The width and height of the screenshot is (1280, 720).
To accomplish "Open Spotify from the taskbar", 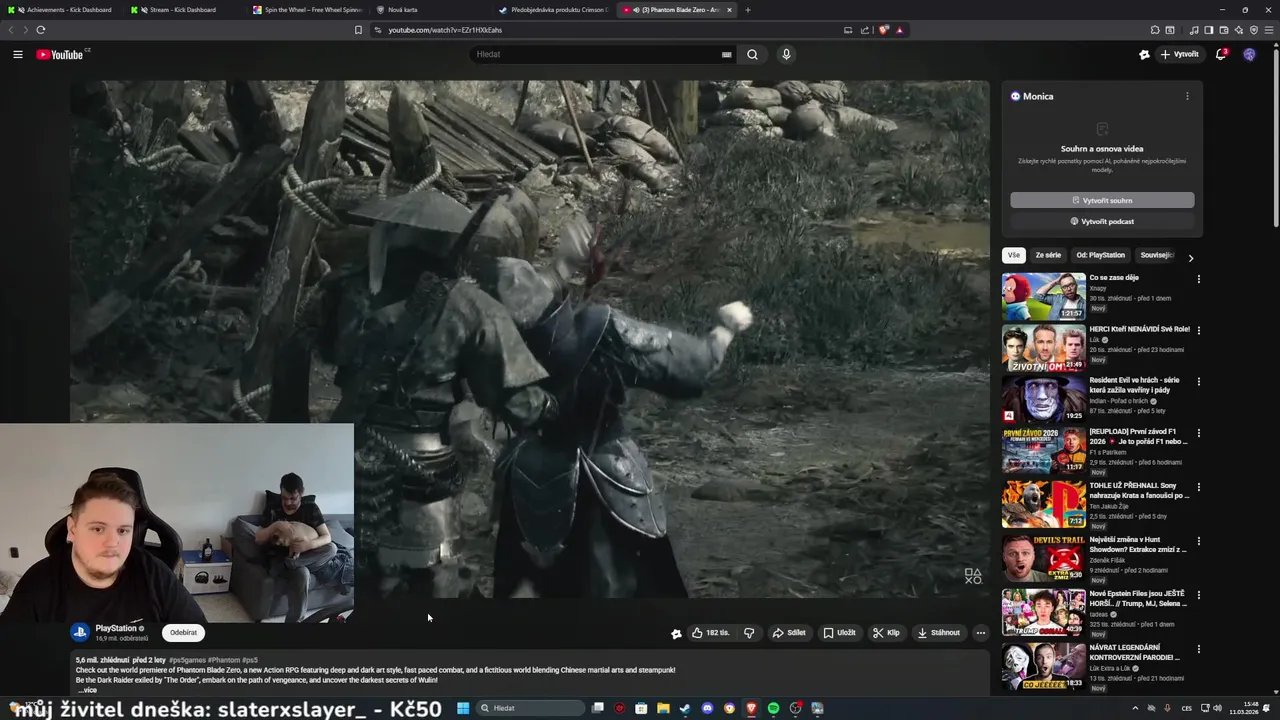I will click(773, 708).
